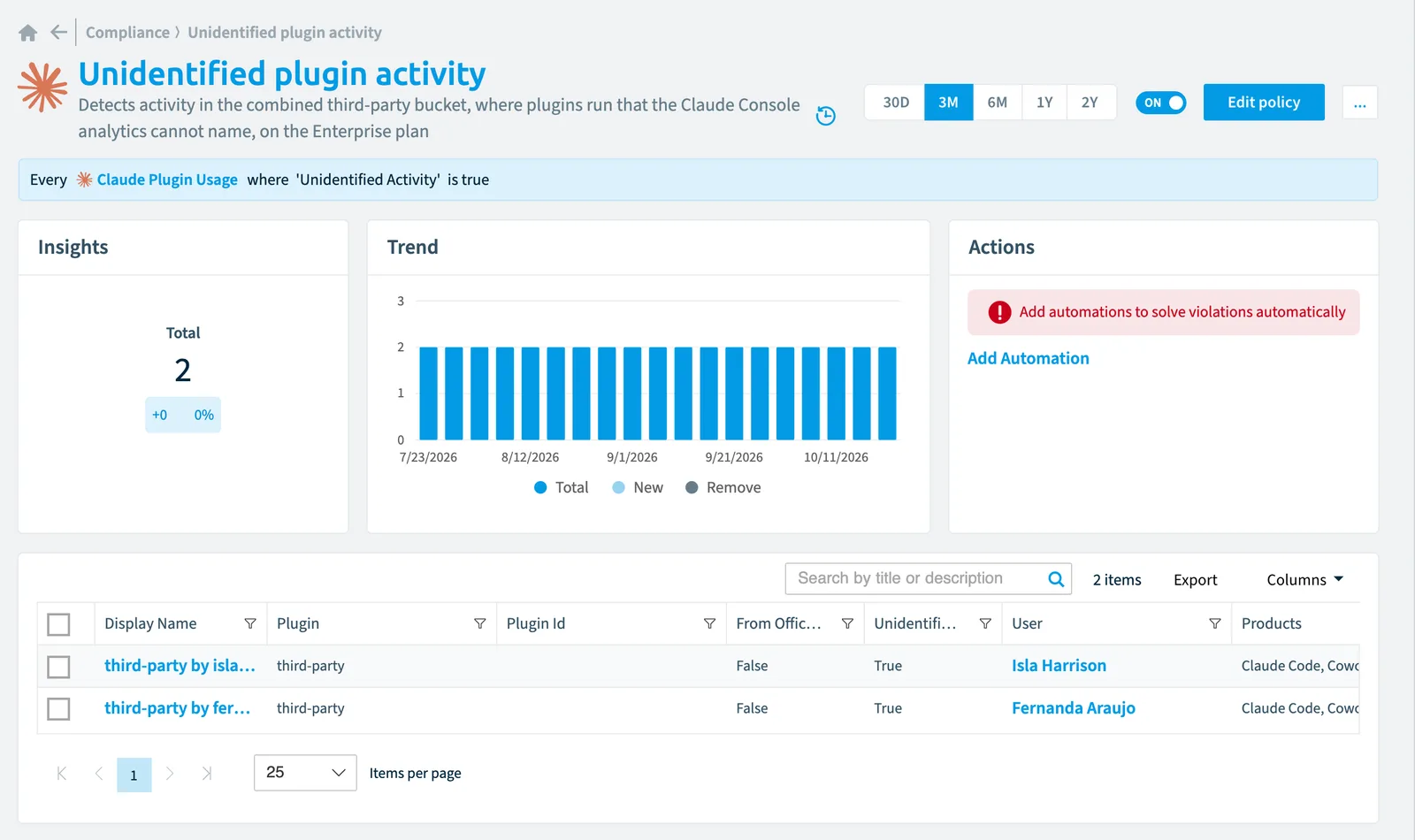
Task: Open the Claude Plugin Usage link
Action: [x=167, y=179]
